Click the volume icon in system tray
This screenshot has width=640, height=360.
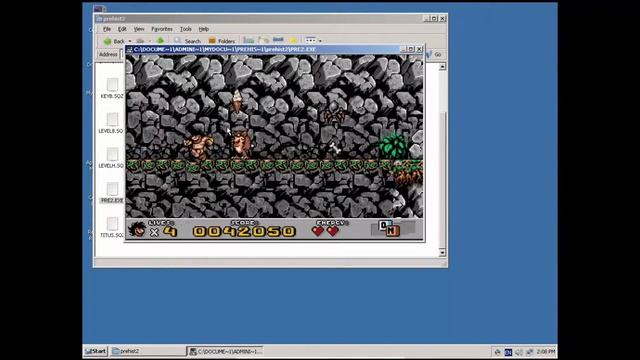pyautogui.click(x=519, y=352)
